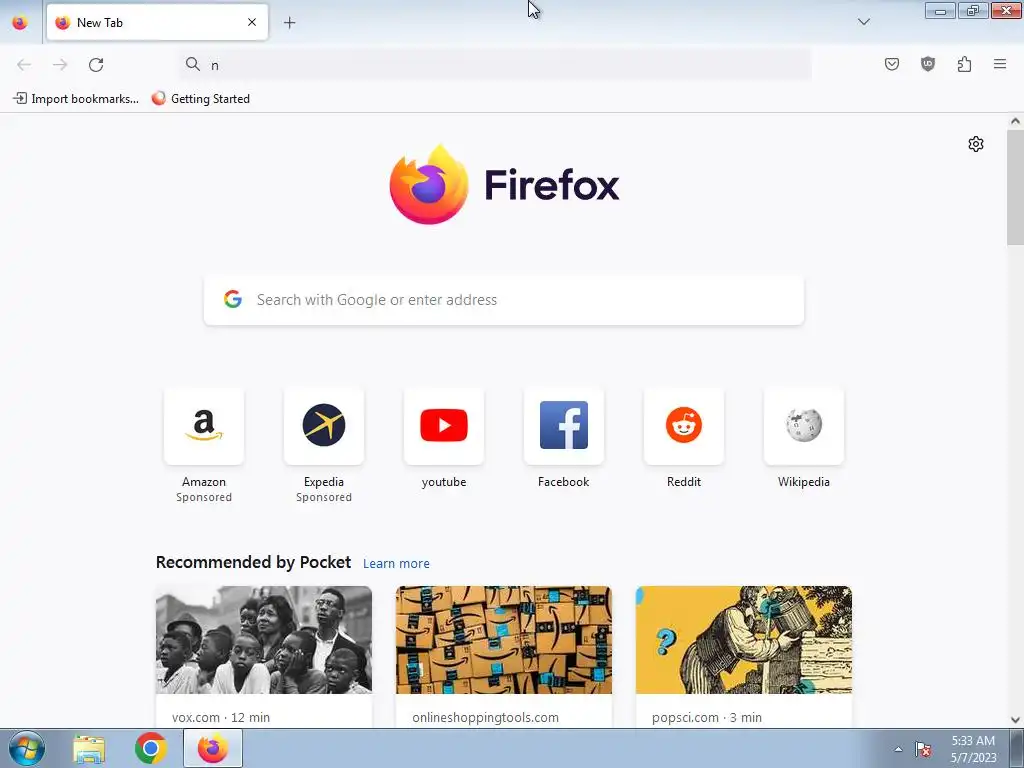Open the popsci.com Pocket story thumbnail
1024x768 pixels.
point(744,640)
